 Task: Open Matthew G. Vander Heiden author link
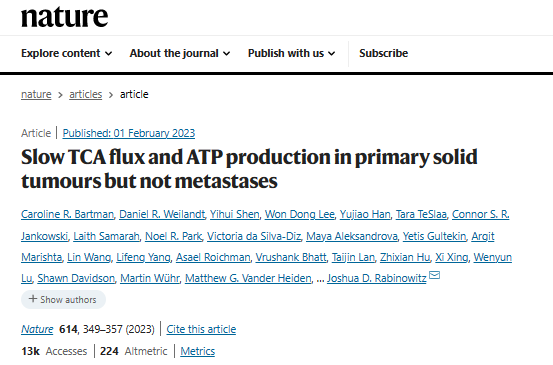[x=248, y=278]
